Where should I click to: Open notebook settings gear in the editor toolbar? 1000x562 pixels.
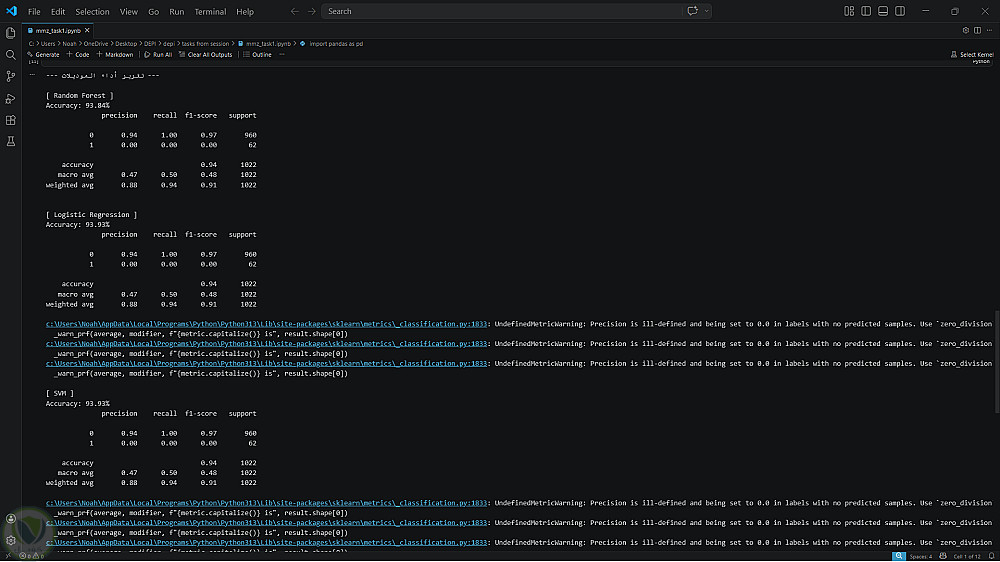point(966,31)
